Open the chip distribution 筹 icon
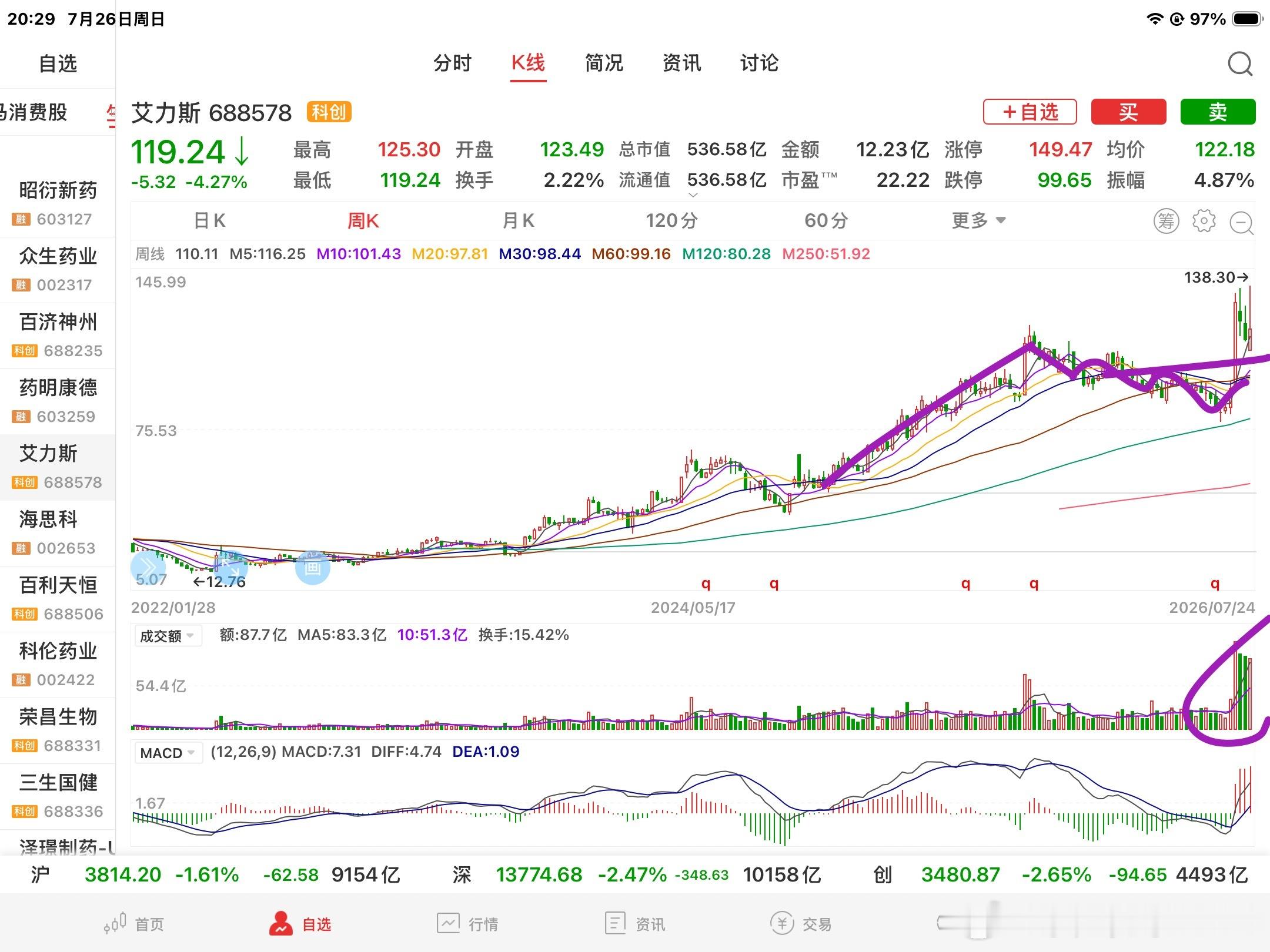 point(1166,221)
